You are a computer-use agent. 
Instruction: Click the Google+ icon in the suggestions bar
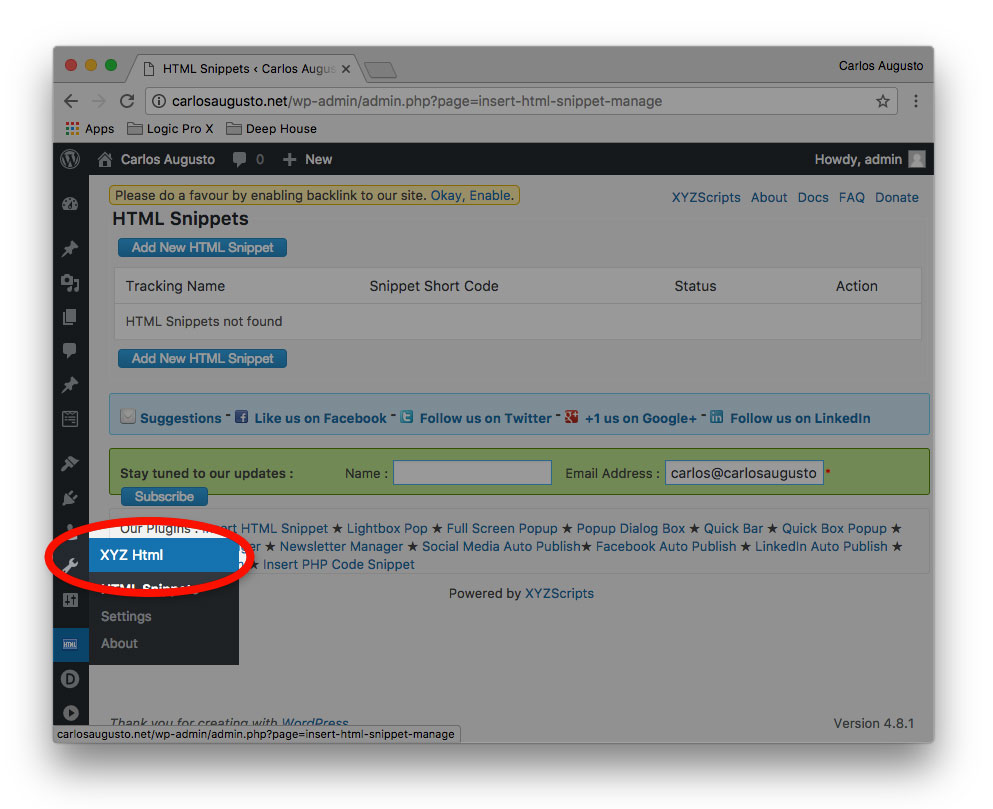[570, 417]
